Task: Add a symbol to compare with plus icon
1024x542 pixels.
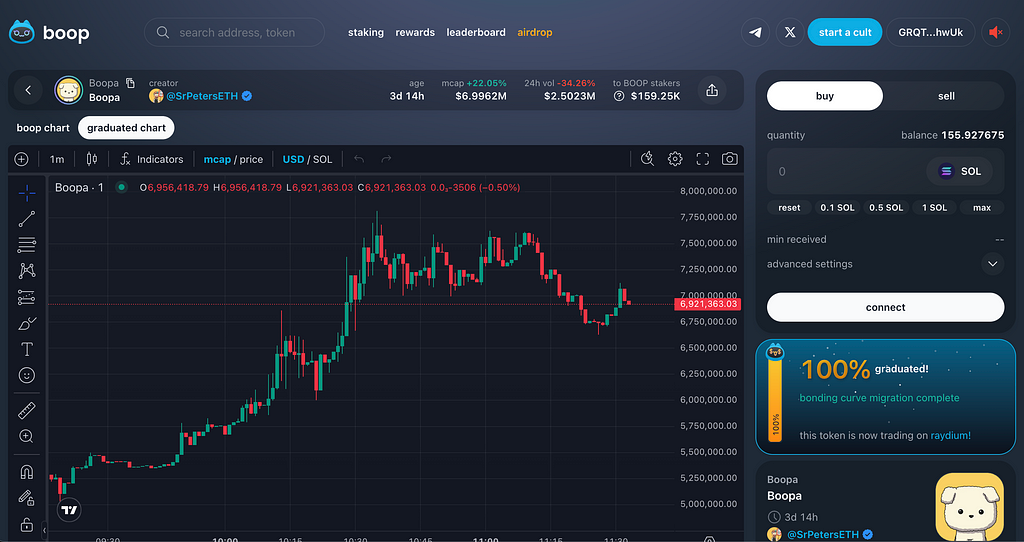Action: tap(22, 159)
